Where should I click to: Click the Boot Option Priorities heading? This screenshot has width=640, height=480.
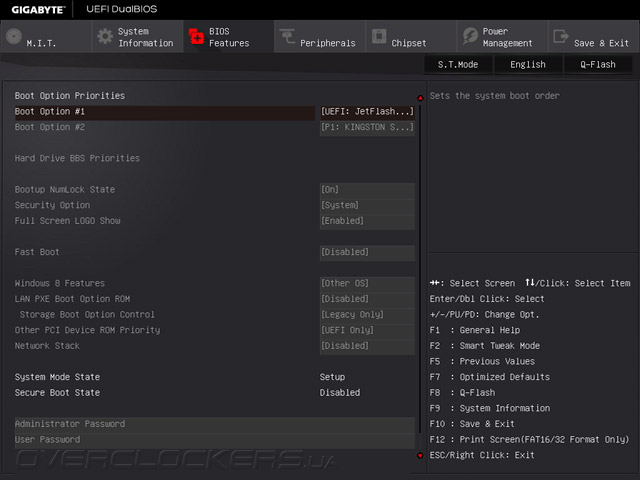pyautogui.click(x=70, y=96)
